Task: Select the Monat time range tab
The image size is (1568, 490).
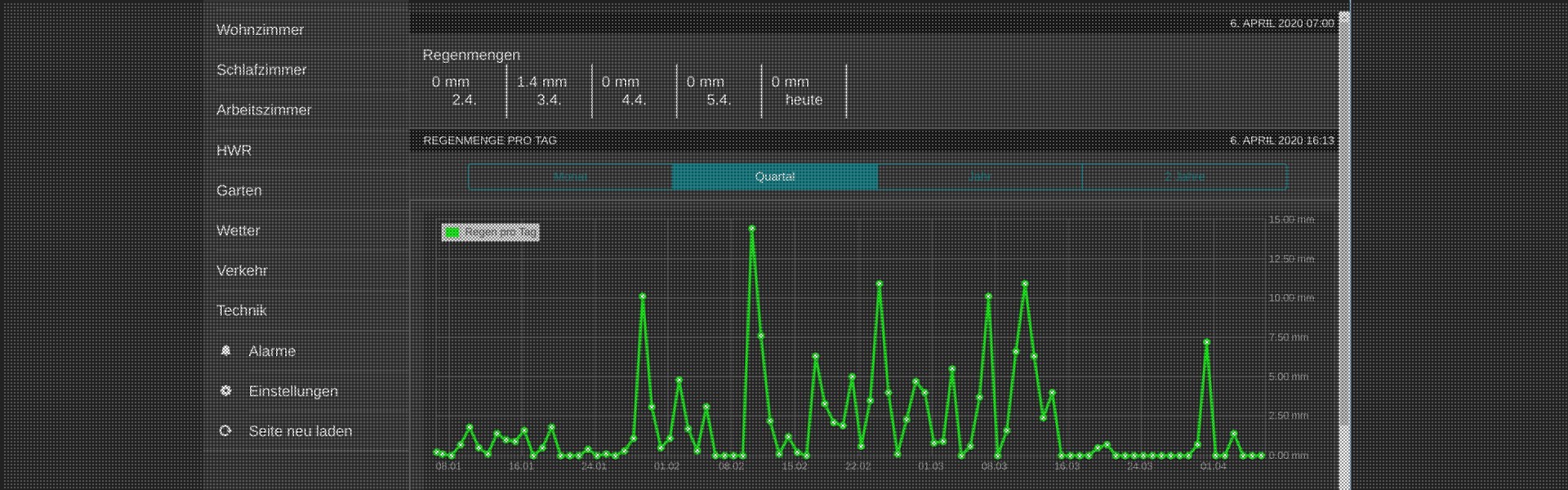Action: point(570,176)
